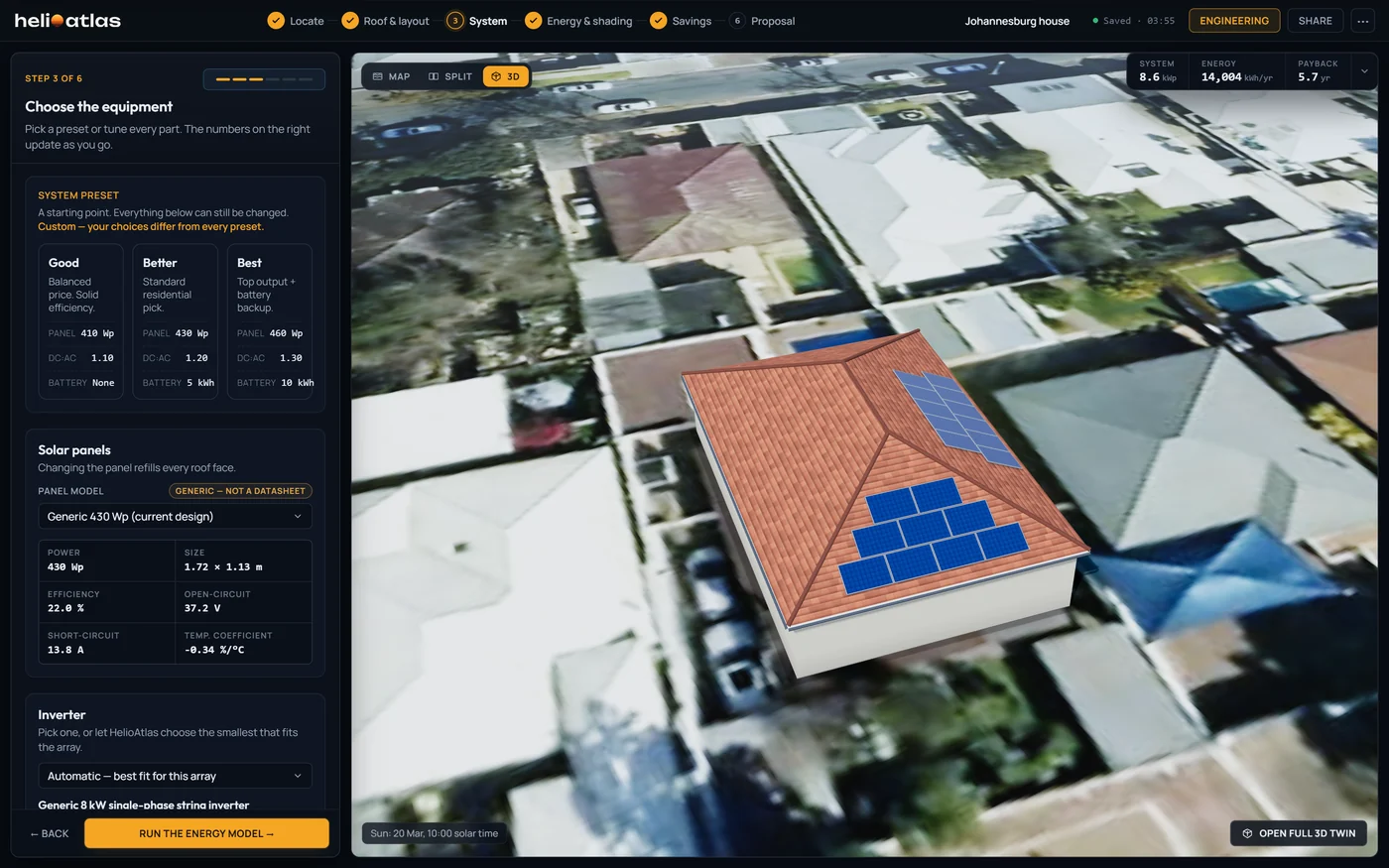The height and width of the screenshot is (868, 1389).
Task: Switch the viewer to SPLIT mode
Action: (x=449, y=76)
